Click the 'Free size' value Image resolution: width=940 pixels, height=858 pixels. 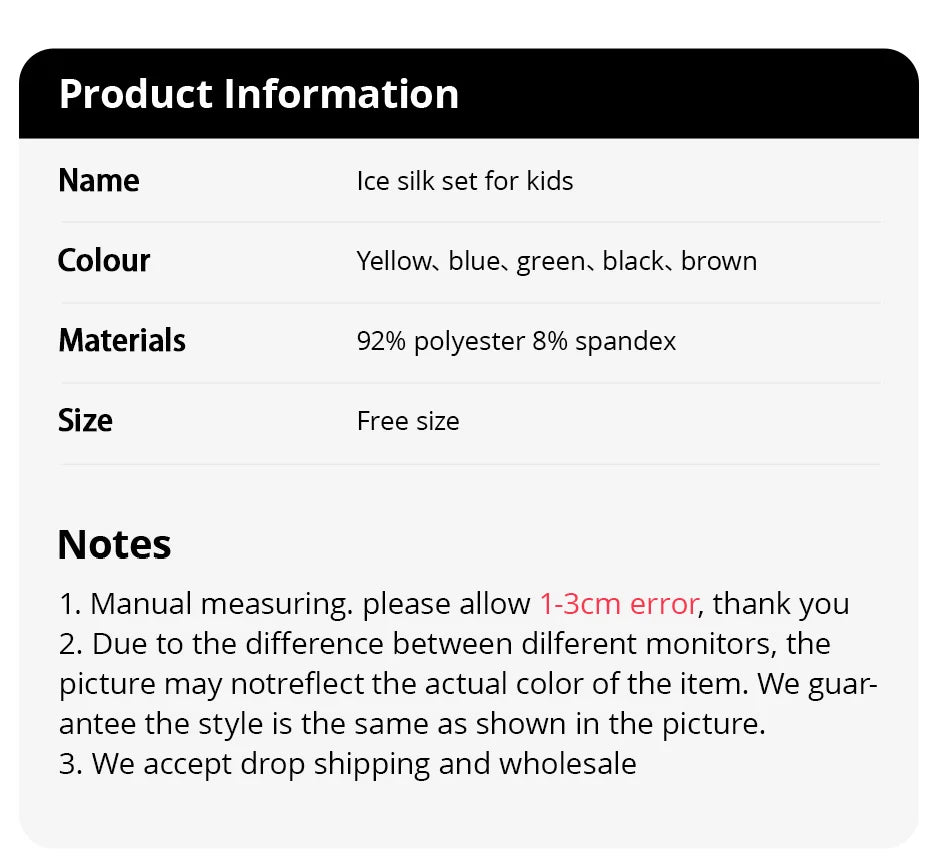[x=408, y=421]
